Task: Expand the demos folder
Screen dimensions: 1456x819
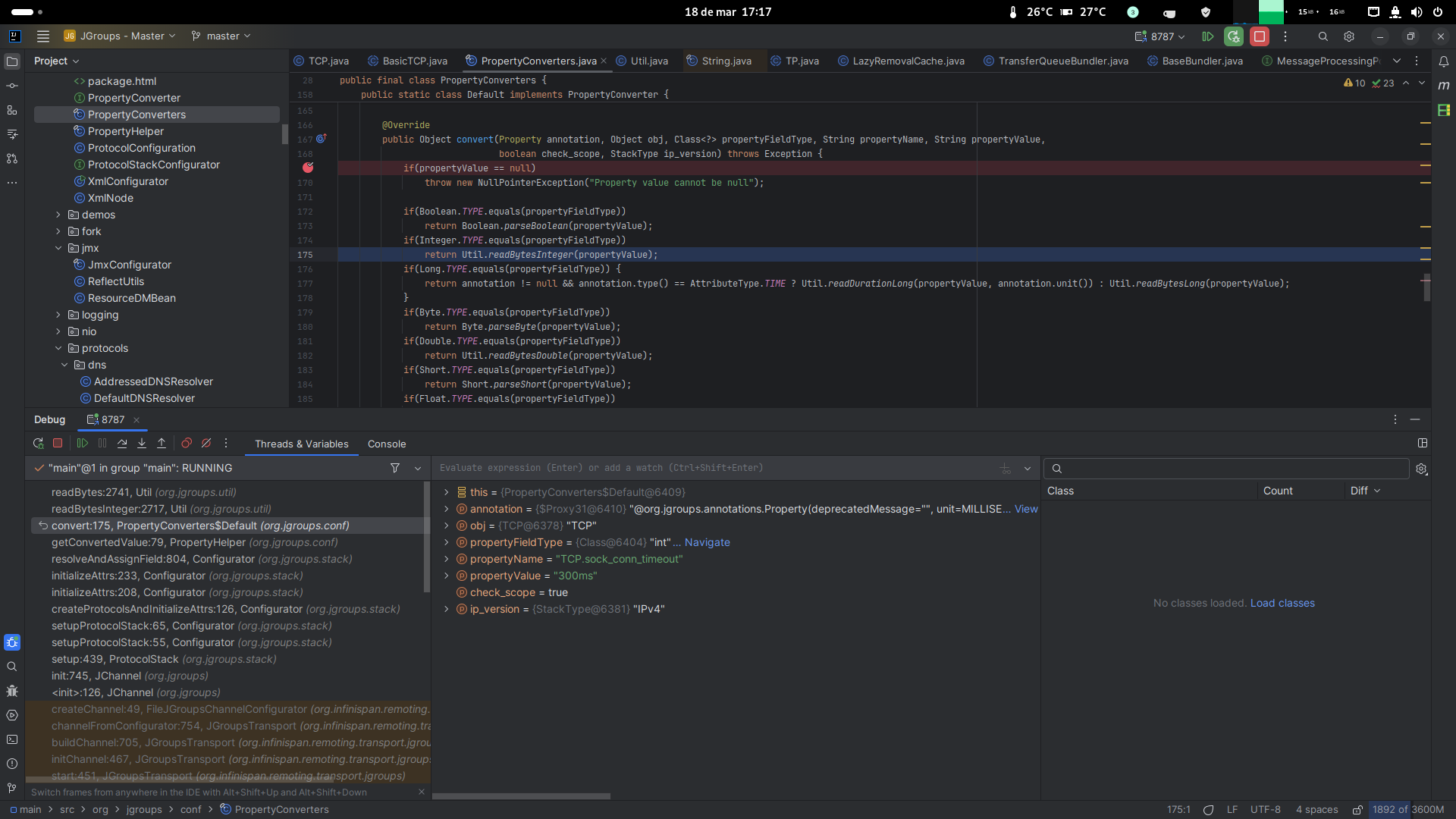Action: coord(58,215)
